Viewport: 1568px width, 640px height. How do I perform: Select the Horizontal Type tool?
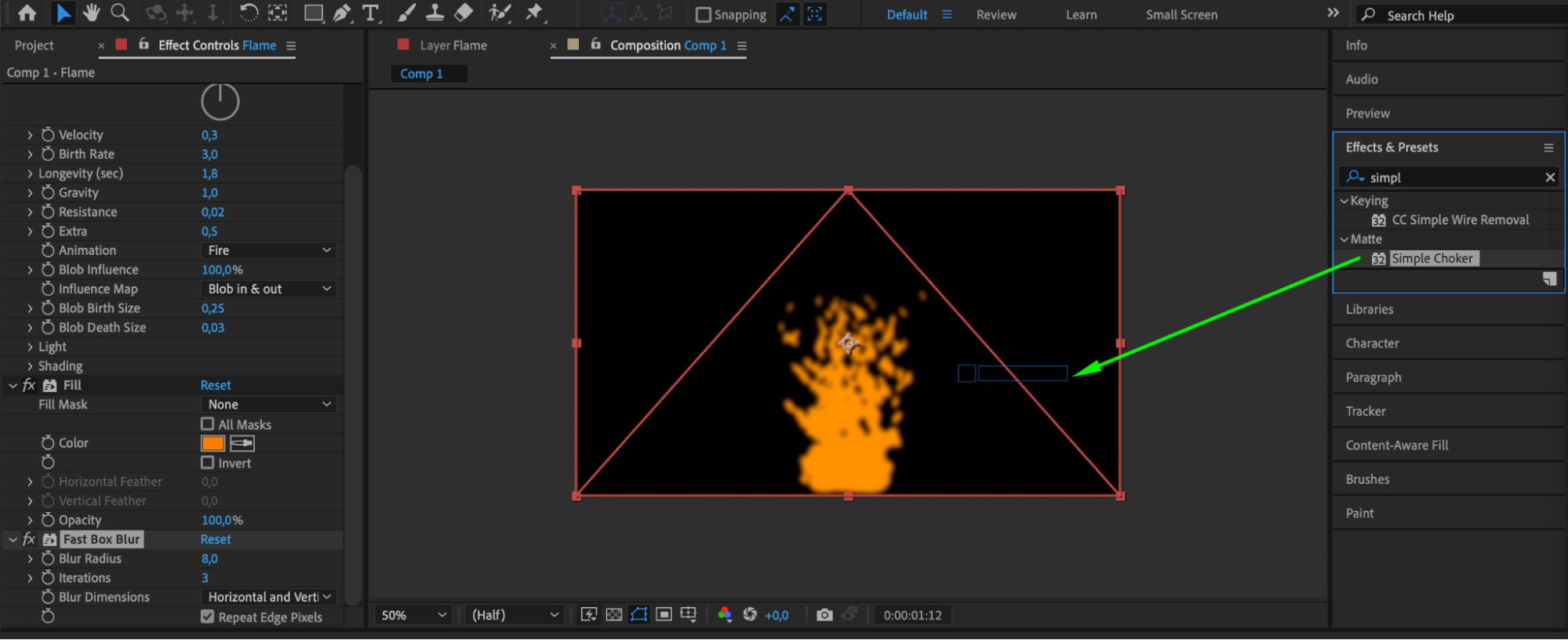tap(370, 13)
